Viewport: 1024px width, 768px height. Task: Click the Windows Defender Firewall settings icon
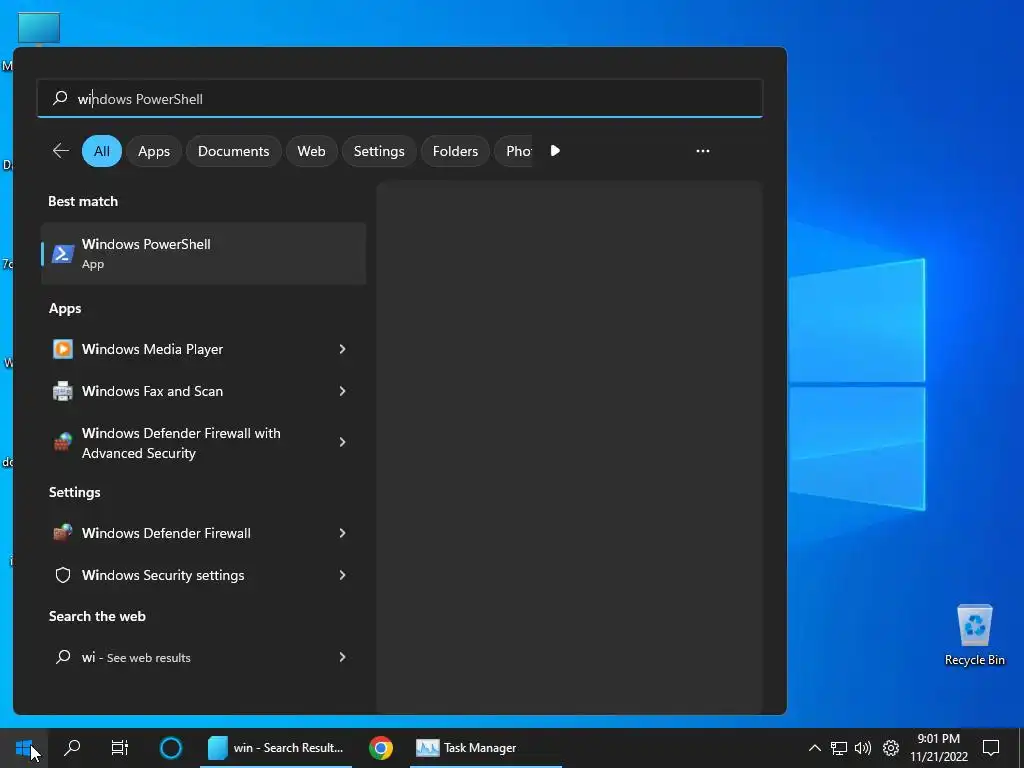[63, 533]
